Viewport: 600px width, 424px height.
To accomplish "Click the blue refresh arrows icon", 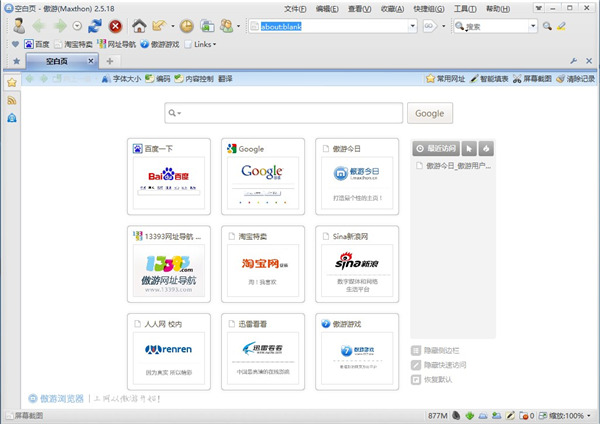I will pos(95,26).
